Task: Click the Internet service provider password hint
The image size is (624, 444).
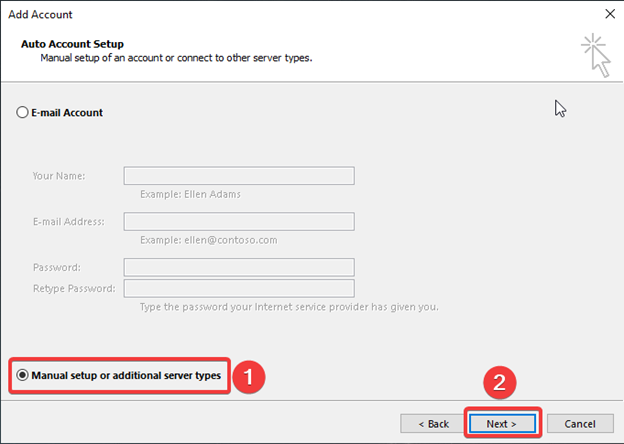Action: click(289, 307)
